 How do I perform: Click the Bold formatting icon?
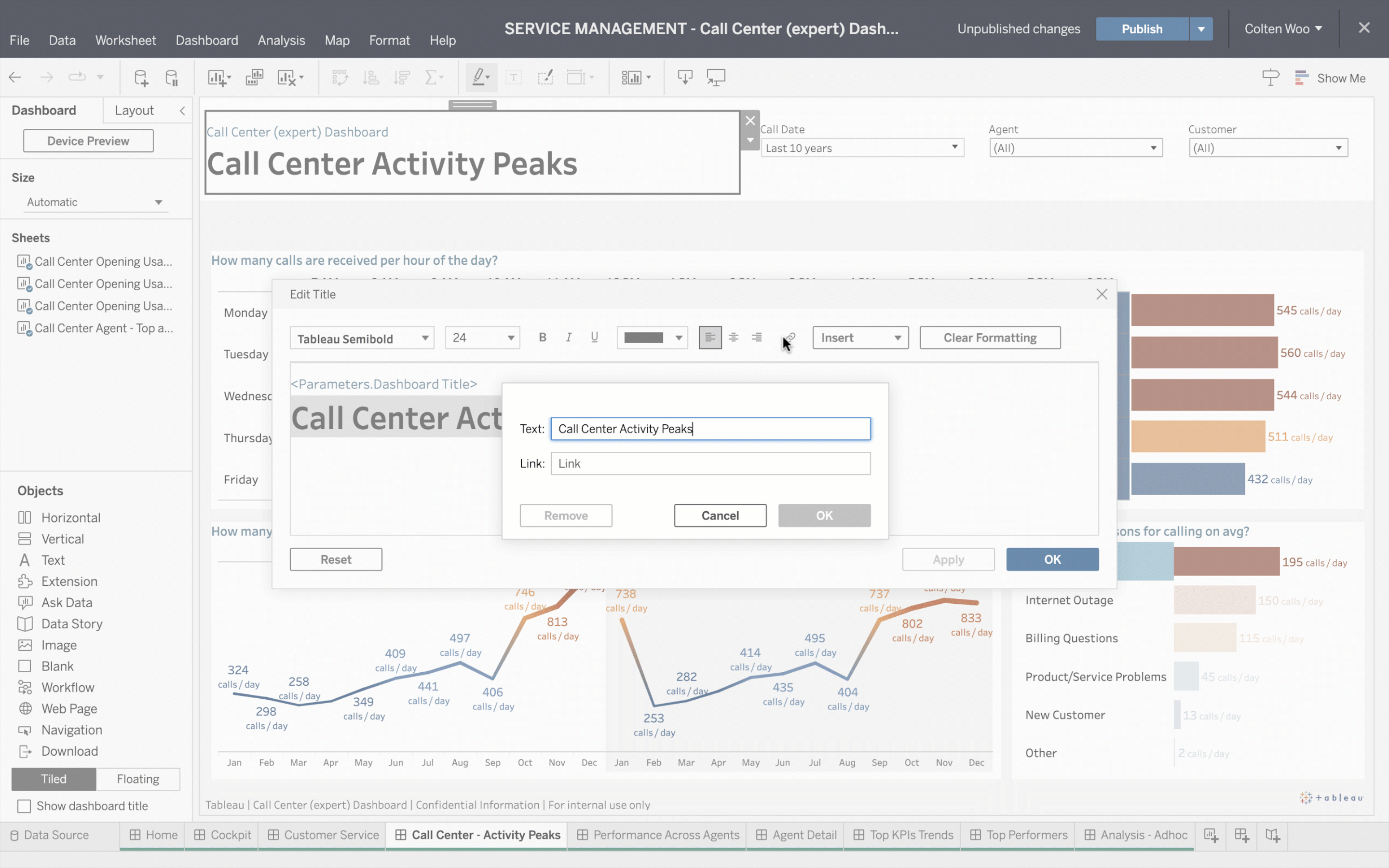[x=543, y=338]
